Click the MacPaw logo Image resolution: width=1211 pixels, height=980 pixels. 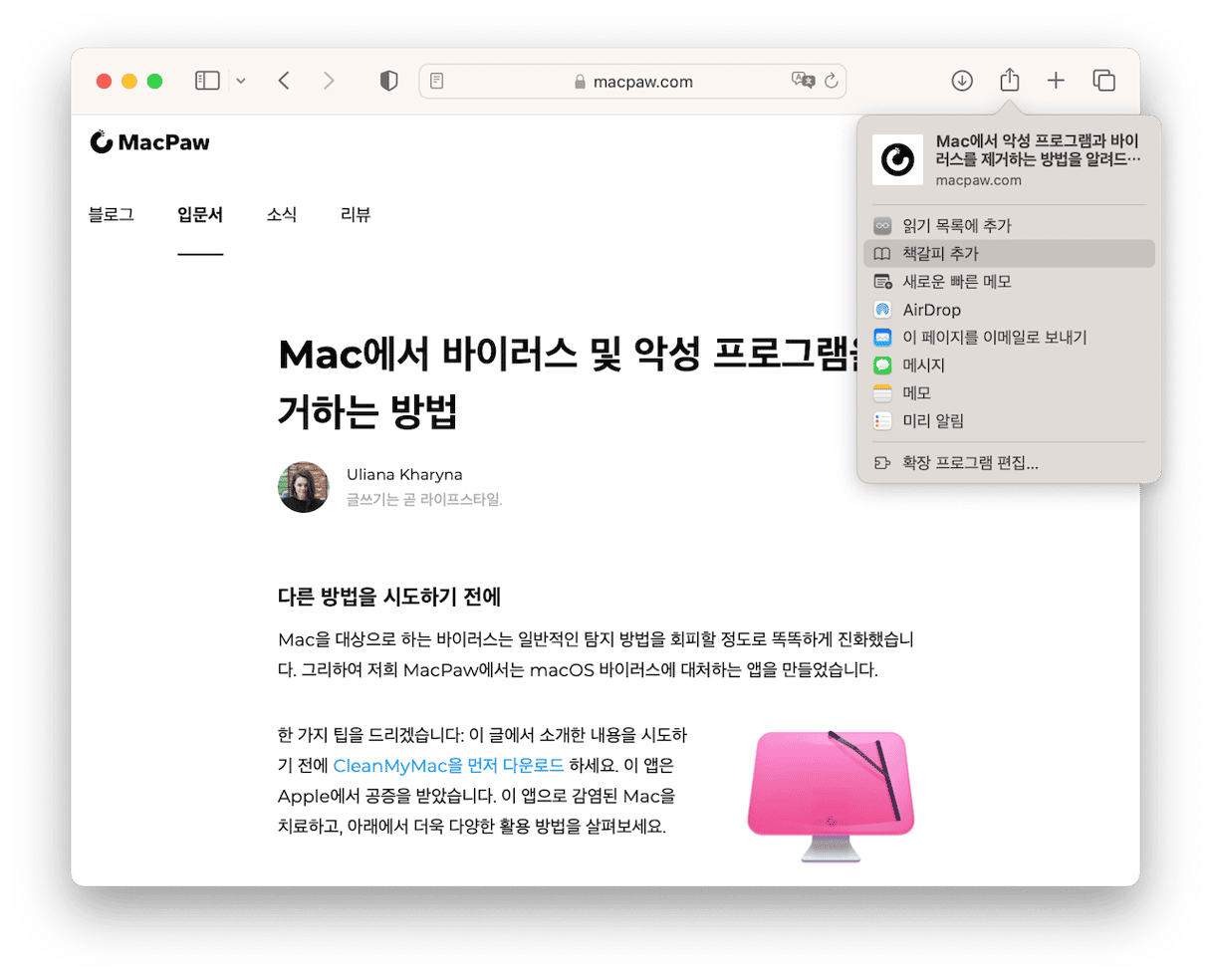149,142
